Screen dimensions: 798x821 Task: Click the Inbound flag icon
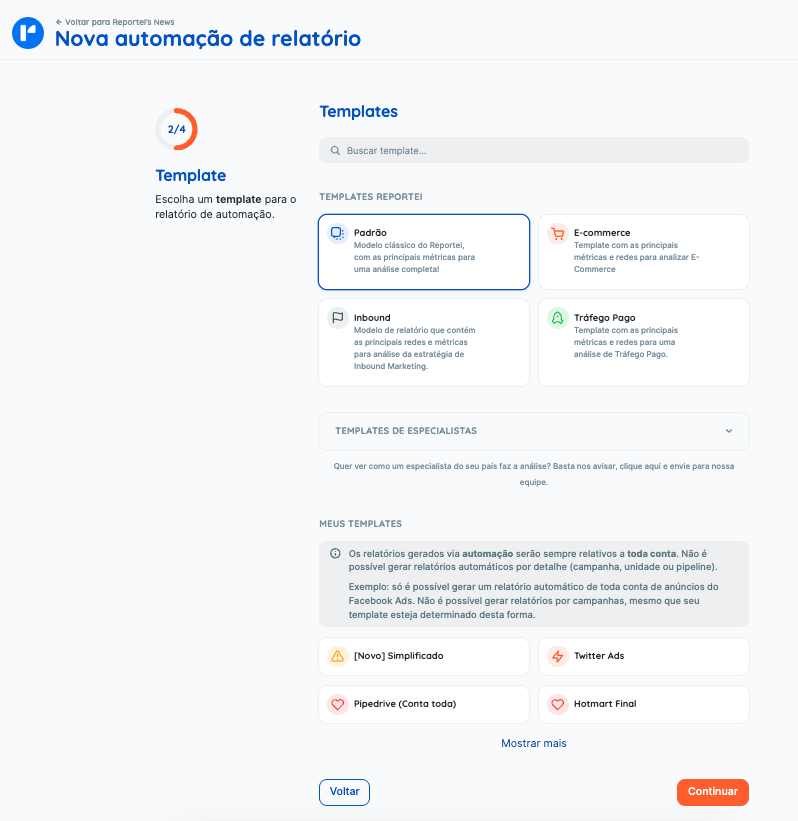coord(338,318)
